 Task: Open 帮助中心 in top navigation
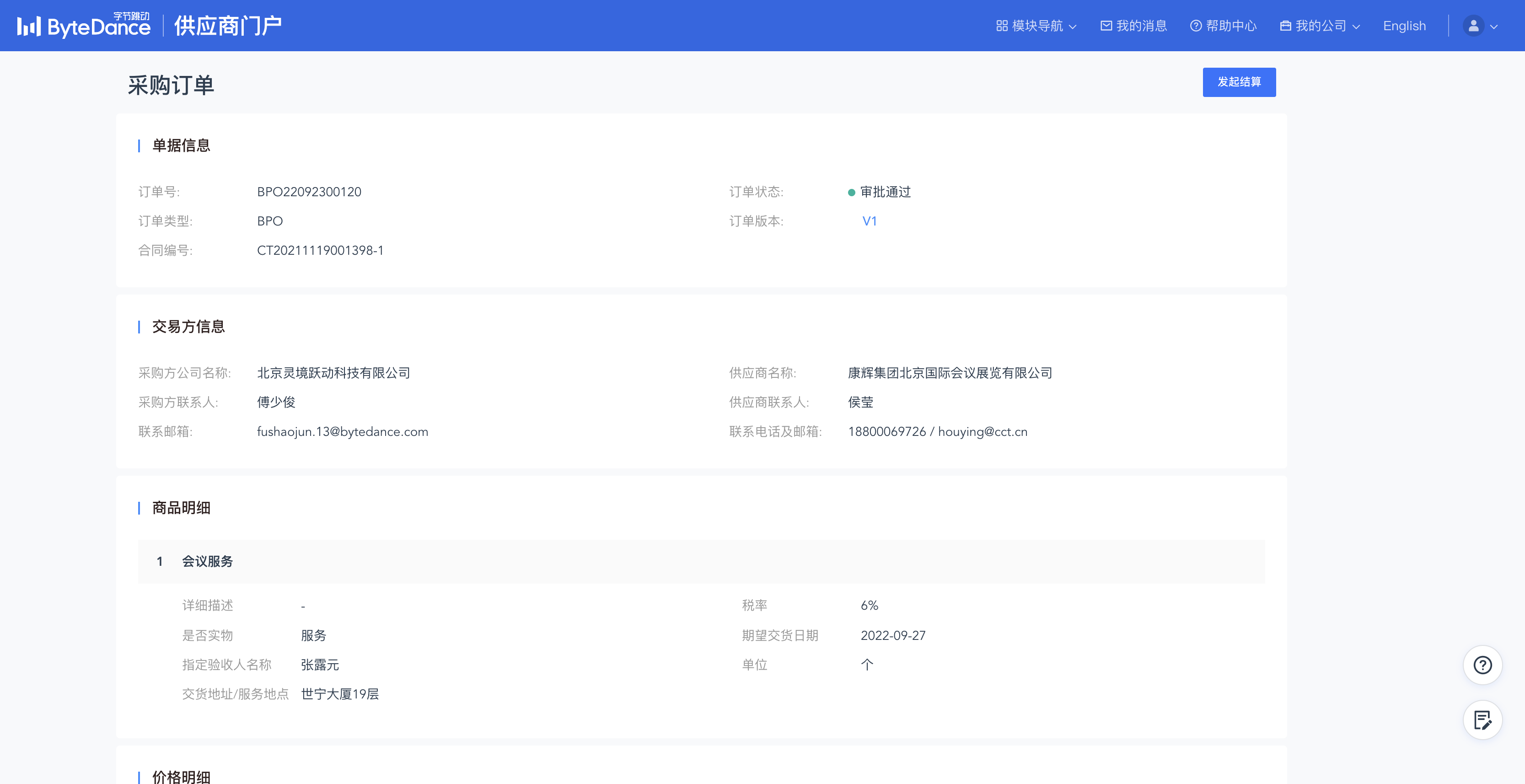[1231, 26]
